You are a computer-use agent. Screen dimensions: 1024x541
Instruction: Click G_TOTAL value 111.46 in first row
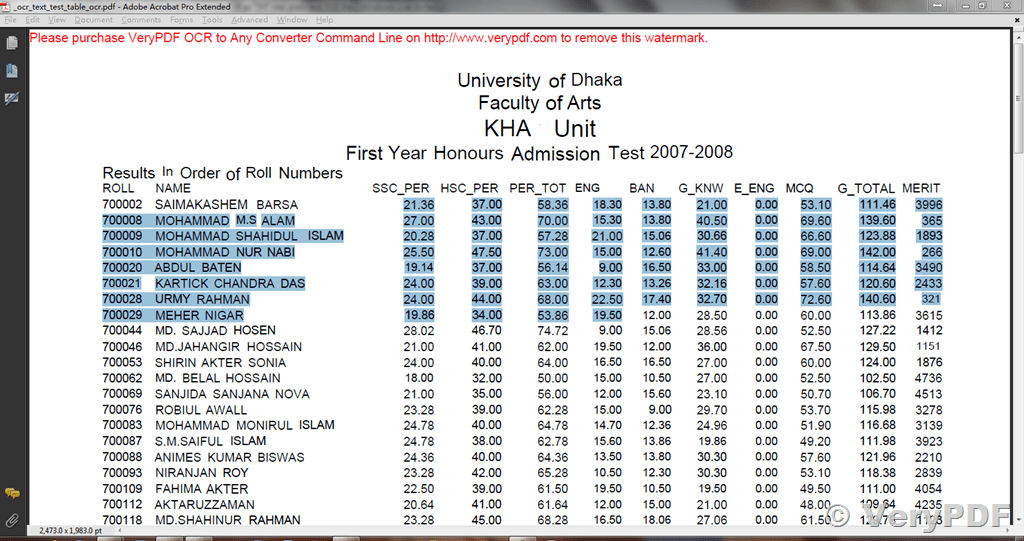click(x=876, y=205)
